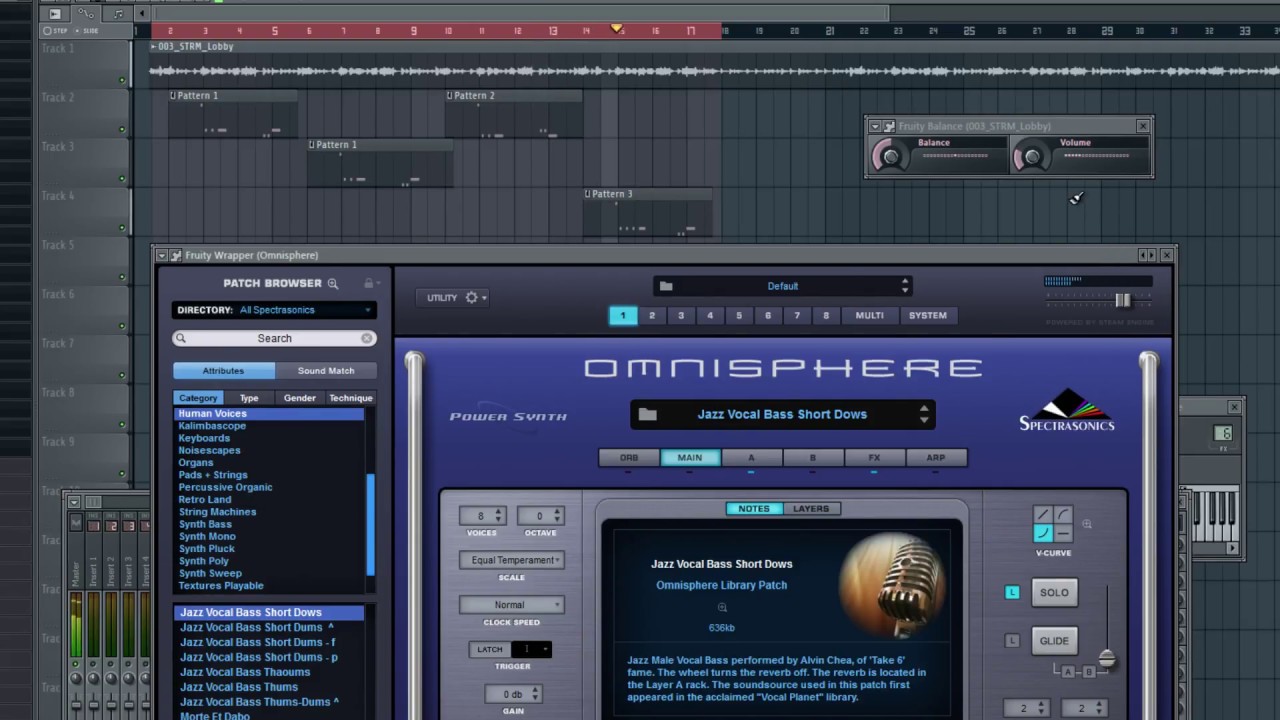Viewport: 1280px width, 720px height.
Task: Open the Fruity Wrapper menu arrow
Action: (162, 256)
